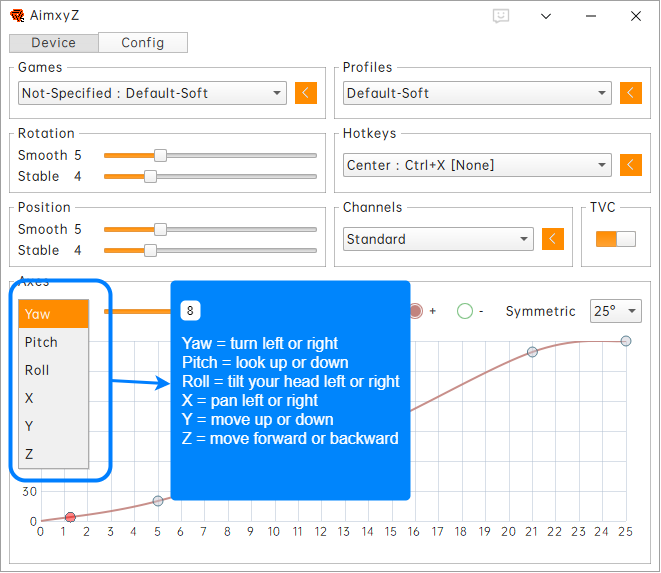The height and width of the screenshot is (573, 661).
Task: Switch to the Device tab
Action: click(x=54, y=43)
